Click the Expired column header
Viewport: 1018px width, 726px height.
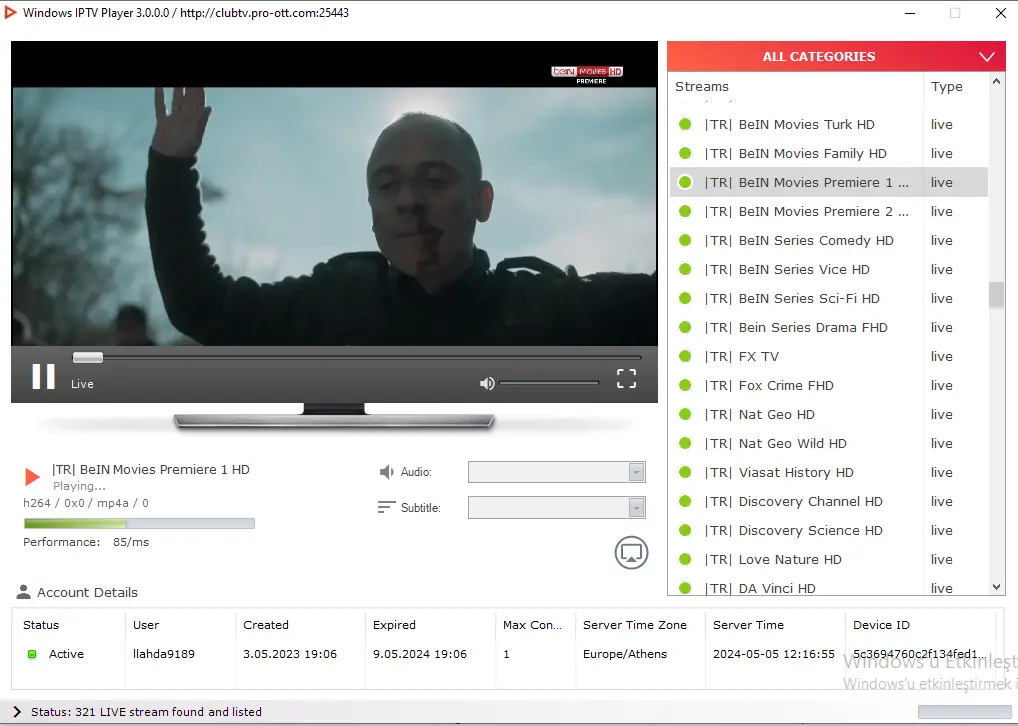click(394, 625)
